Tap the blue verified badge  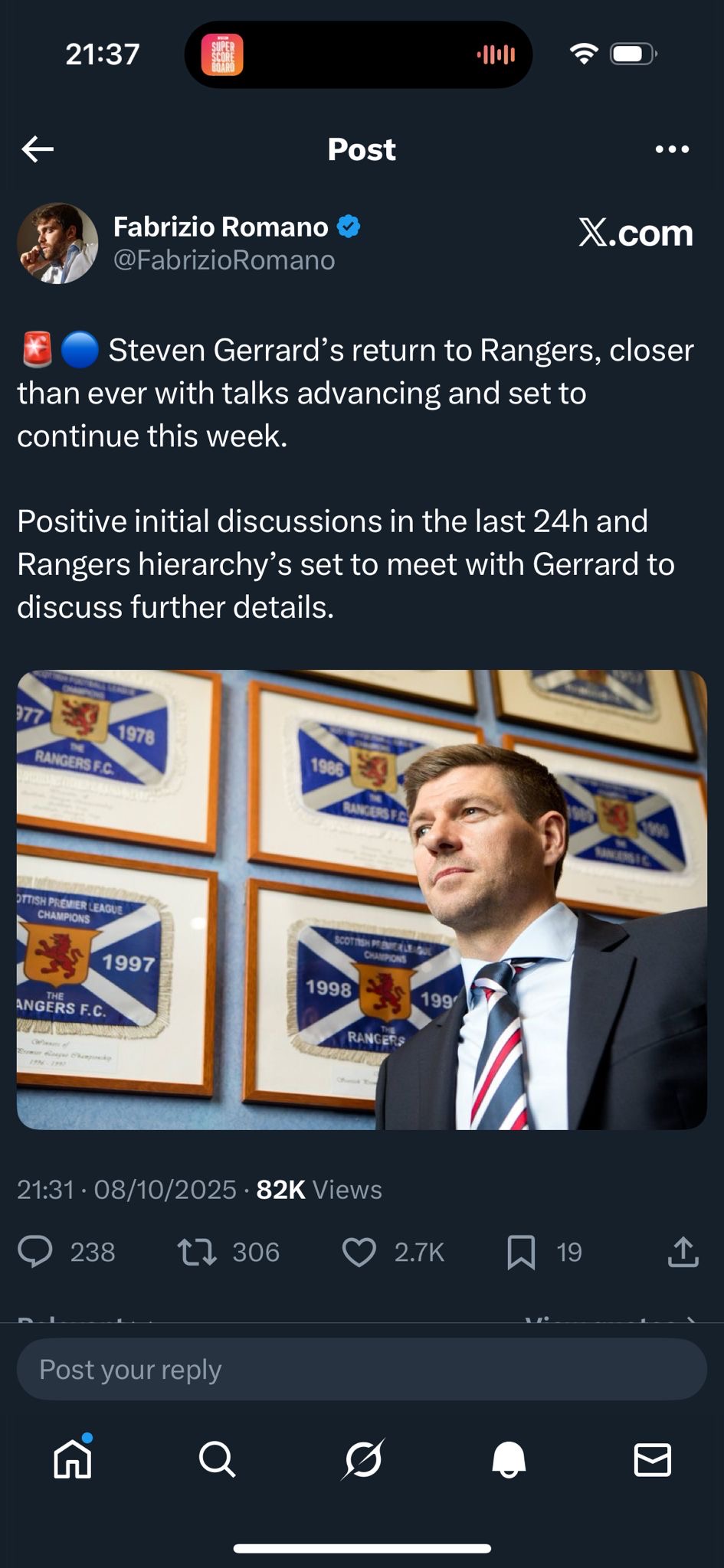[x=349, y=227]
